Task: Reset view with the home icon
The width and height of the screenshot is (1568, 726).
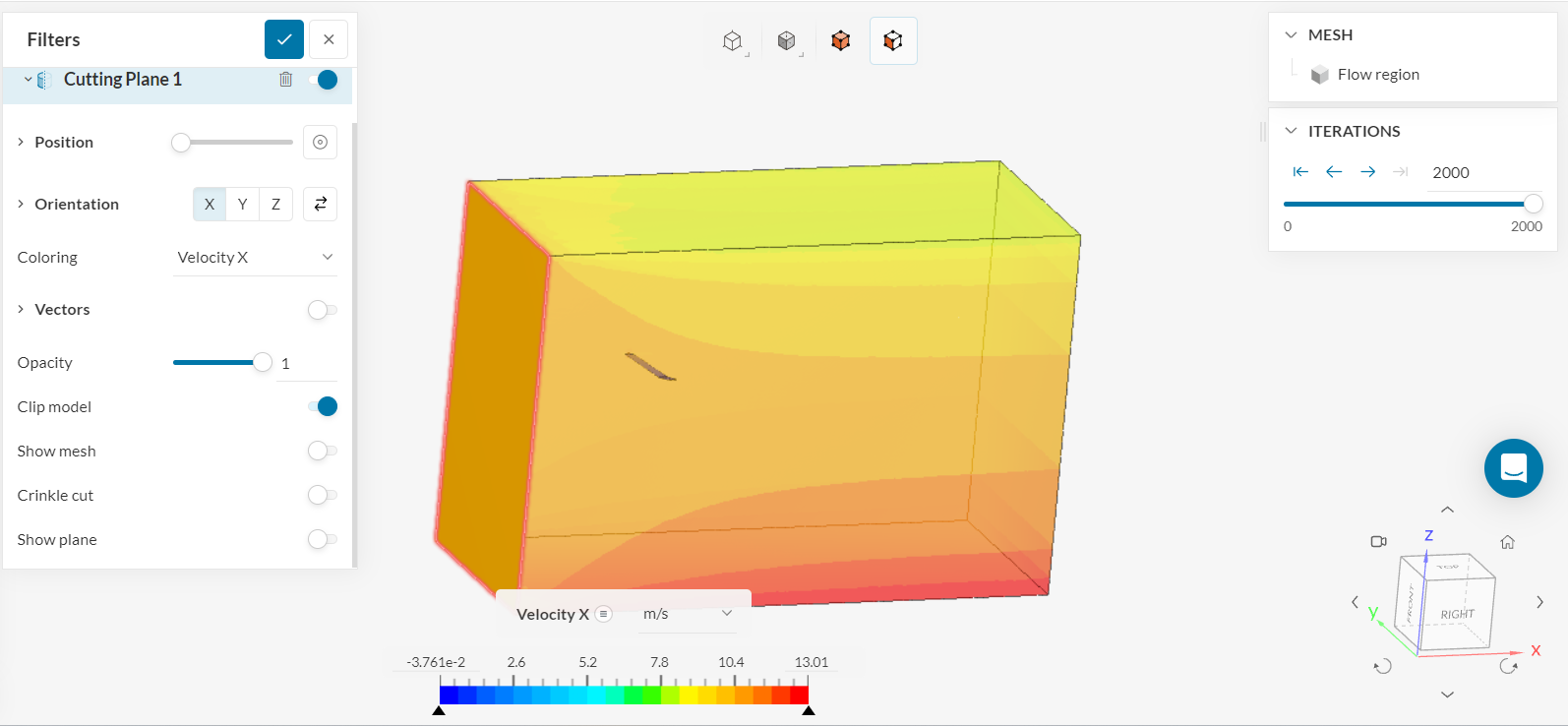Action: pyautogui.click(x=1507, y=542)
